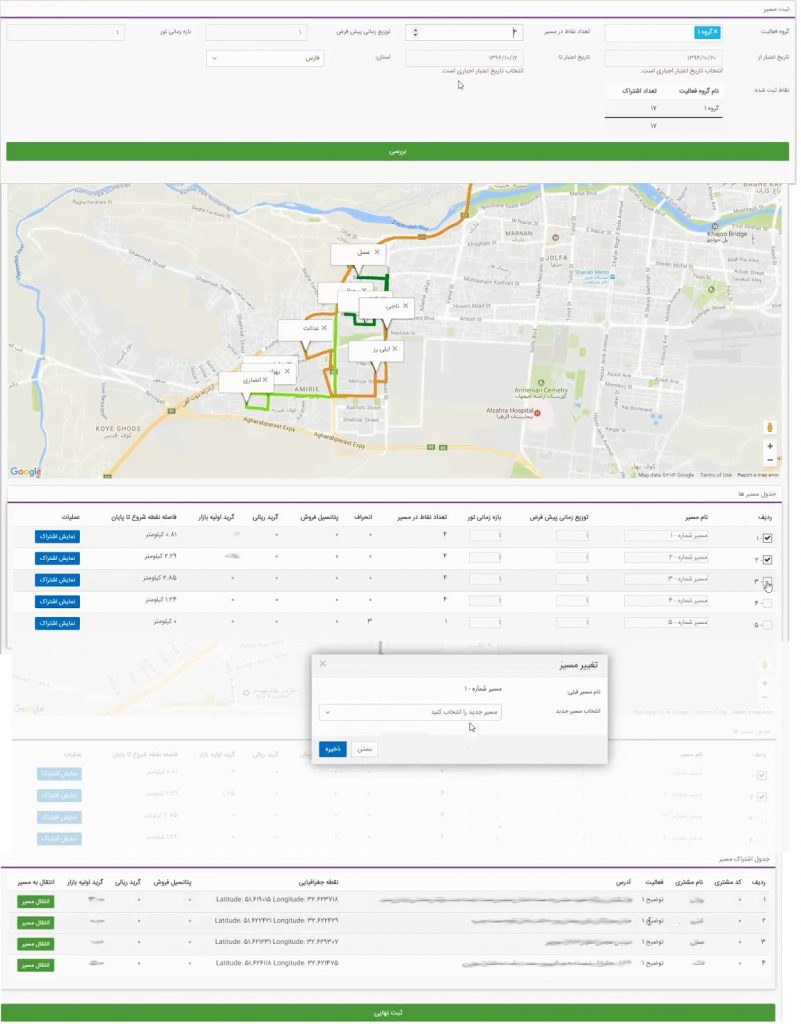Show subscribers for route 4 (۱.۲۴ km)
The height and width of the screenshot is (1024, 801).
[57, 601]
